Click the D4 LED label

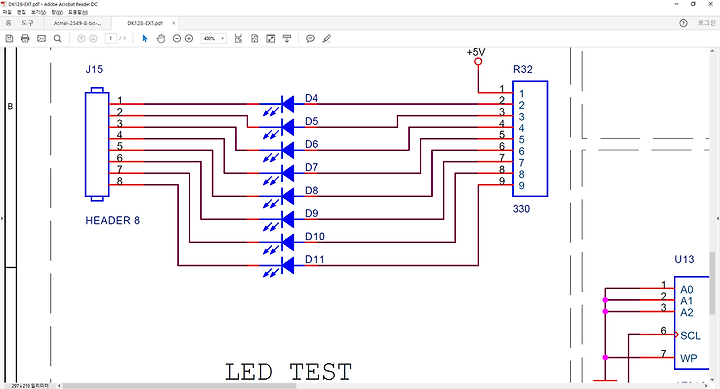click(x=311, y=98)
